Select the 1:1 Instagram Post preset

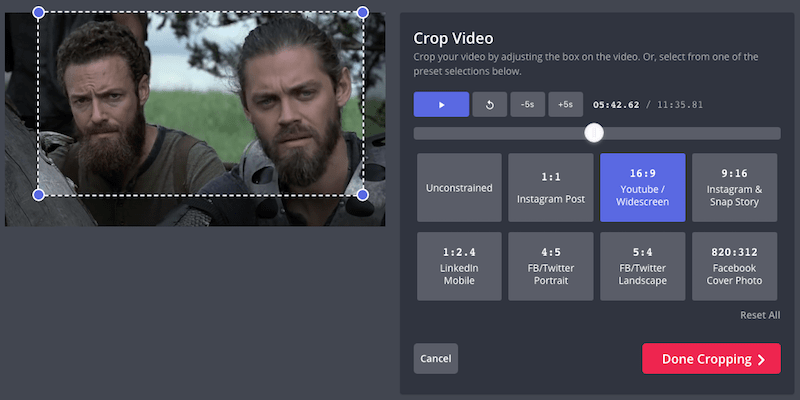tap(551, 188)
